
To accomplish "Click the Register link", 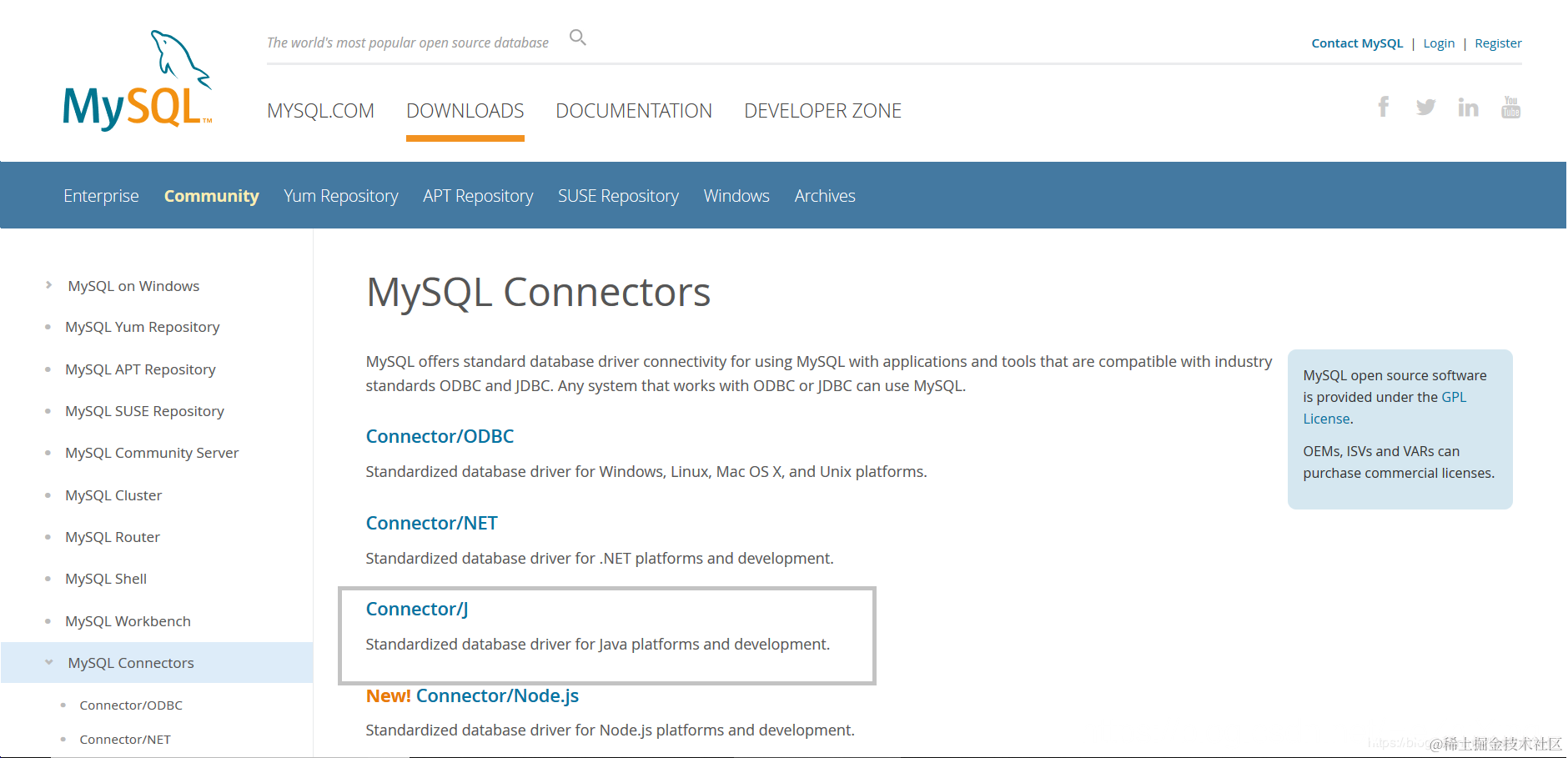I will coord(1498,43).
